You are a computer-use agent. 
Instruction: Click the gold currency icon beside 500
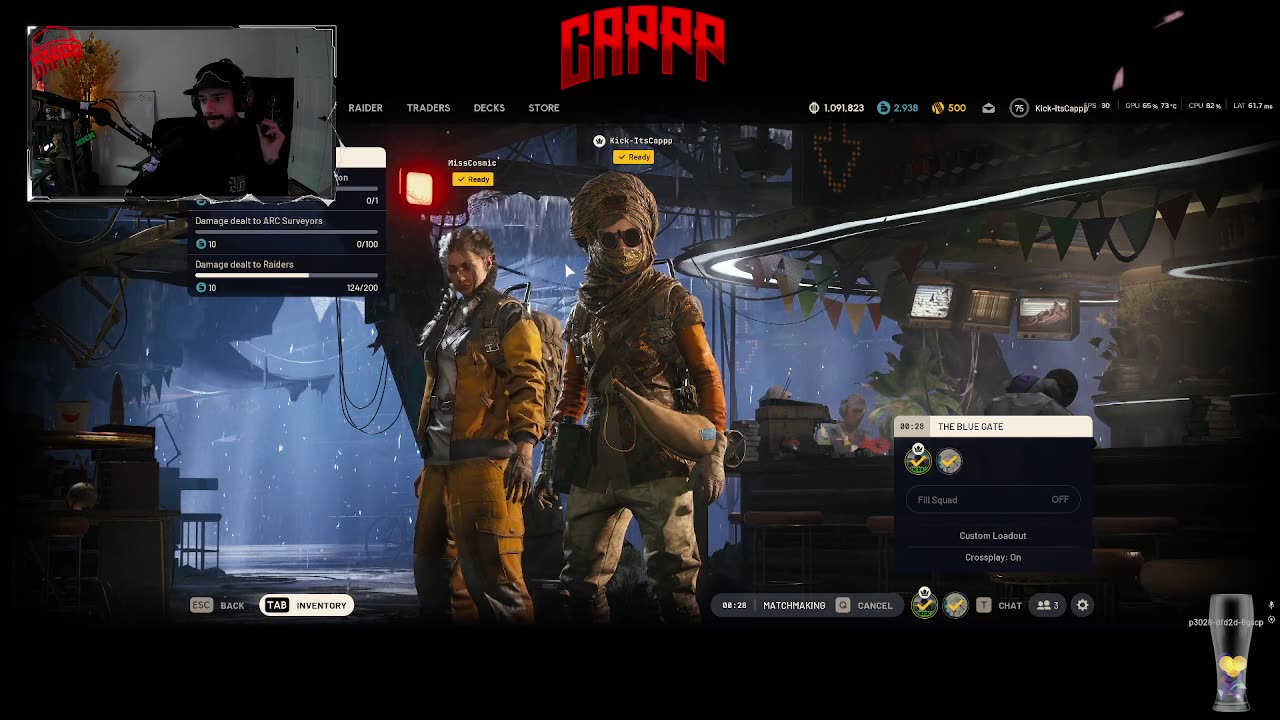click(x=938, y=108)
